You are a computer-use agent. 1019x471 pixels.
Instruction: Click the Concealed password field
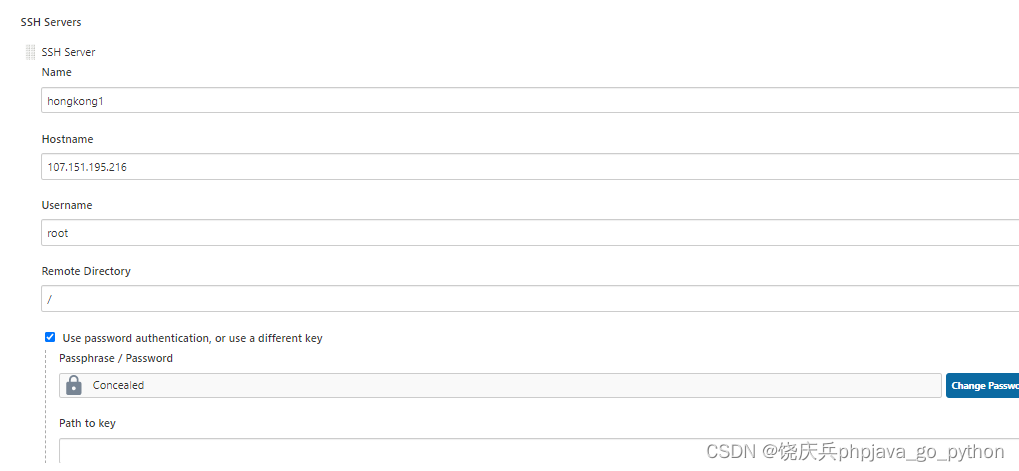(x=500, y=385)
